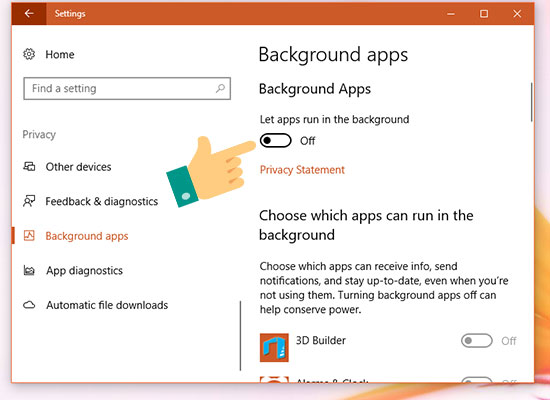Screen dimensions: 550x400
Task: Click the sidebar vertical scrollbar
Action: 240,335
